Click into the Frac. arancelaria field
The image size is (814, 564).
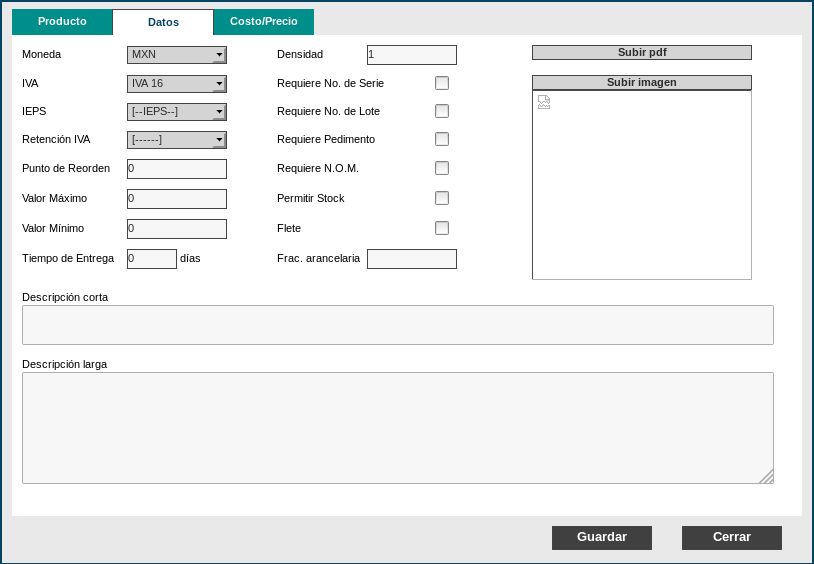click(x=411, y=259)
